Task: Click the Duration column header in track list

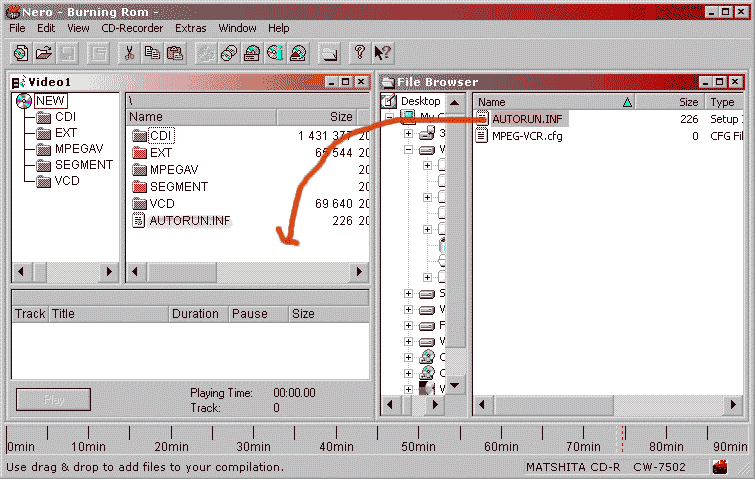Action: pos(198,314)
